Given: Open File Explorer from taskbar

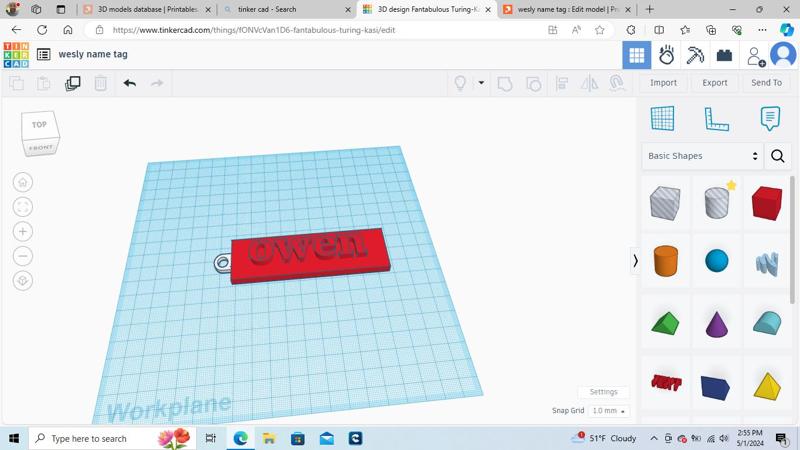Looking at the screenshot, I should (x=269, y=438).
